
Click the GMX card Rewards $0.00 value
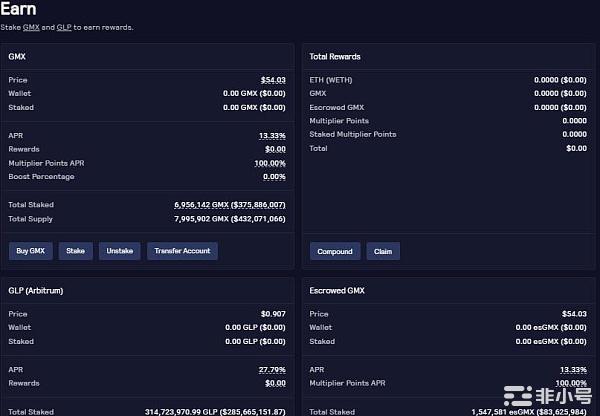pyautogui.click(x=275, y=149)
